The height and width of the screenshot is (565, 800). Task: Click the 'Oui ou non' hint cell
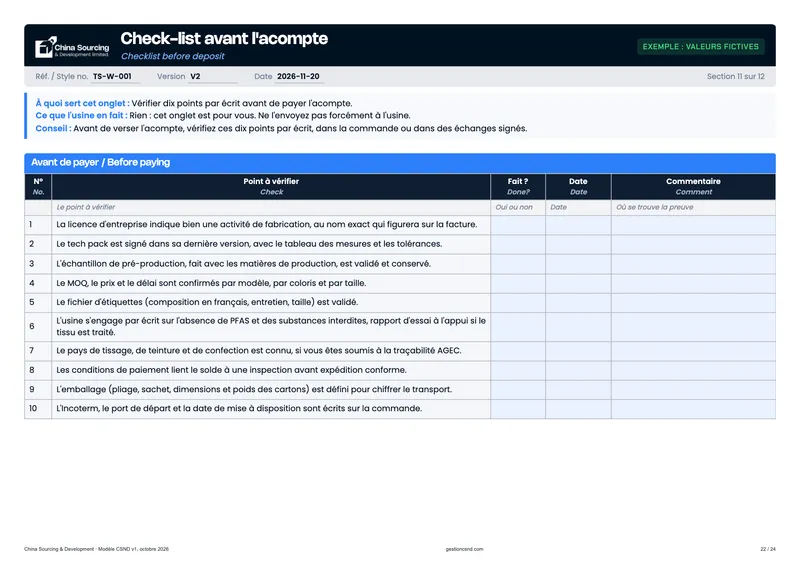(518, 207)
